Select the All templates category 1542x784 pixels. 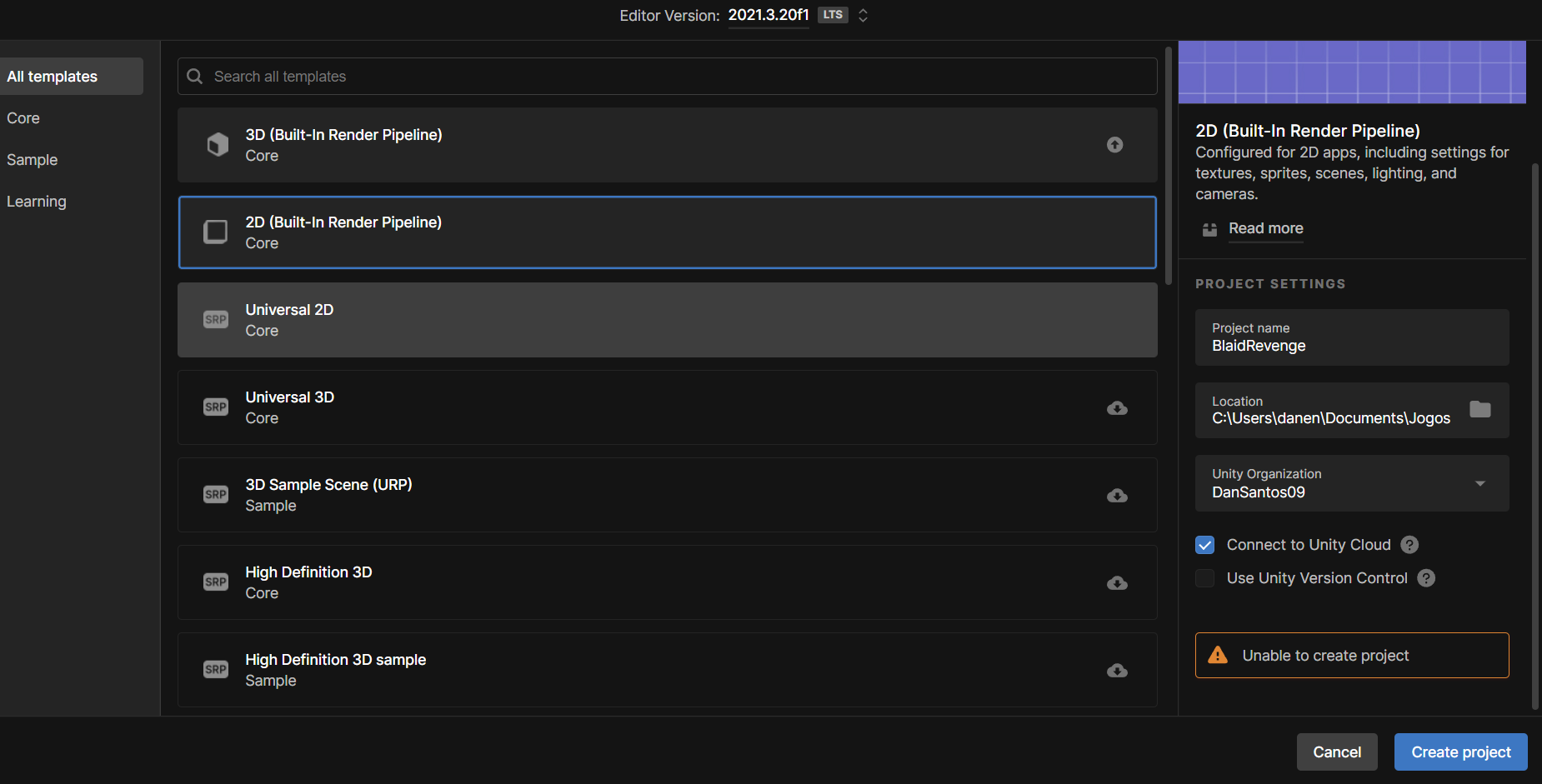click(x=72, y=77)
